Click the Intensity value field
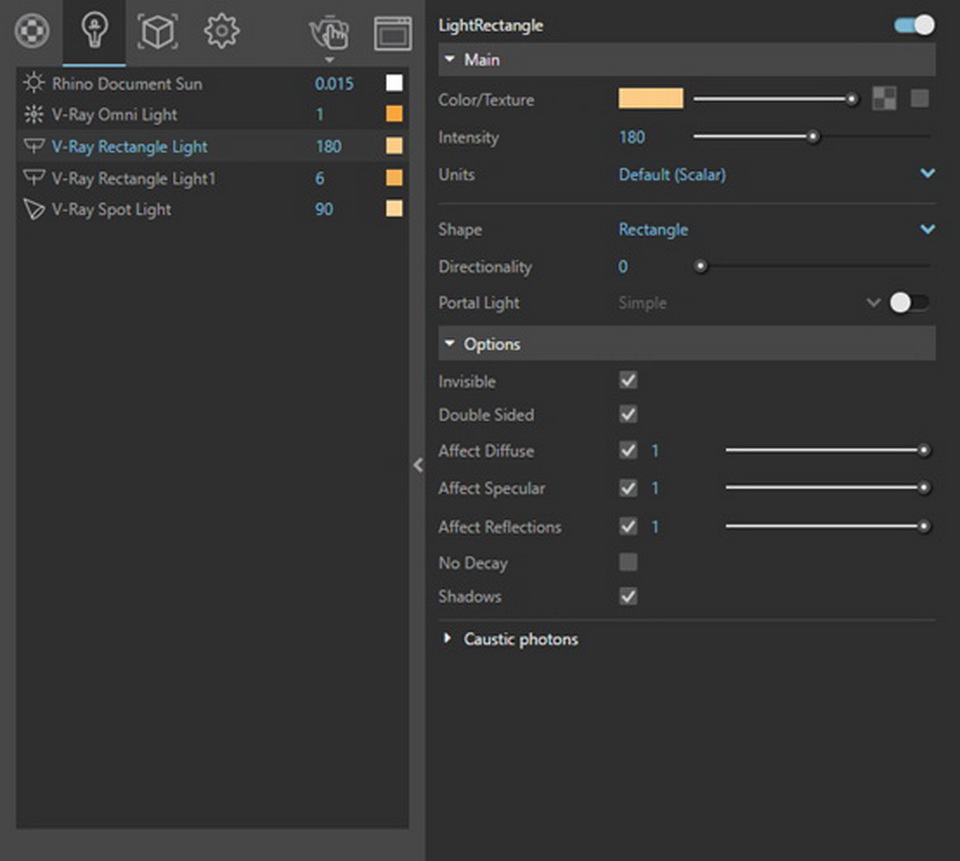The image size is (960, 861). (x=632, y=137)
